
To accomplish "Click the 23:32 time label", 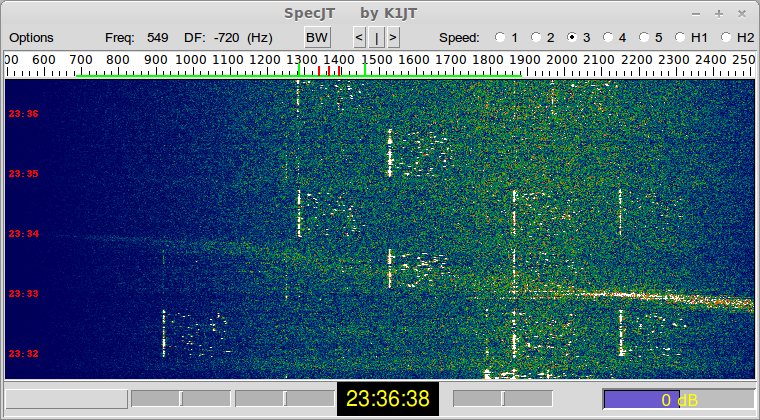I will [x=23, y=354].
